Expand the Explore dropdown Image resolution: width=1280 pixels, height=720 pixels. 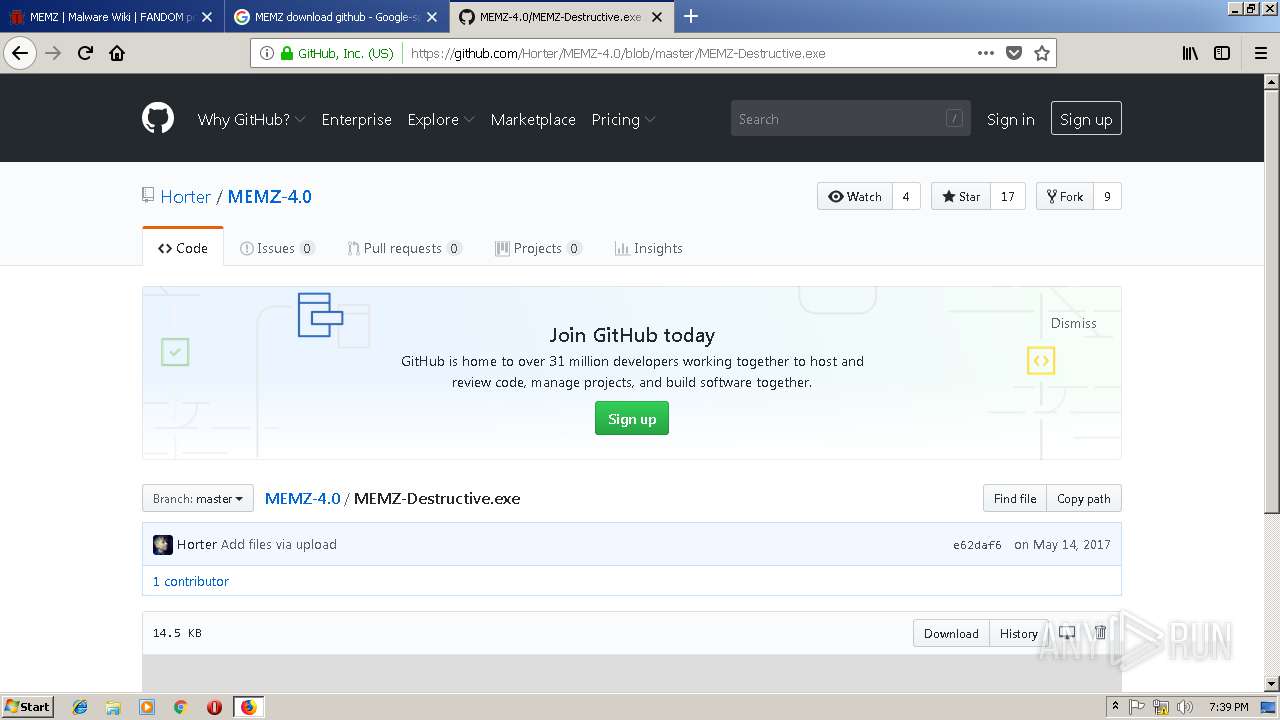tap(441, 119)
